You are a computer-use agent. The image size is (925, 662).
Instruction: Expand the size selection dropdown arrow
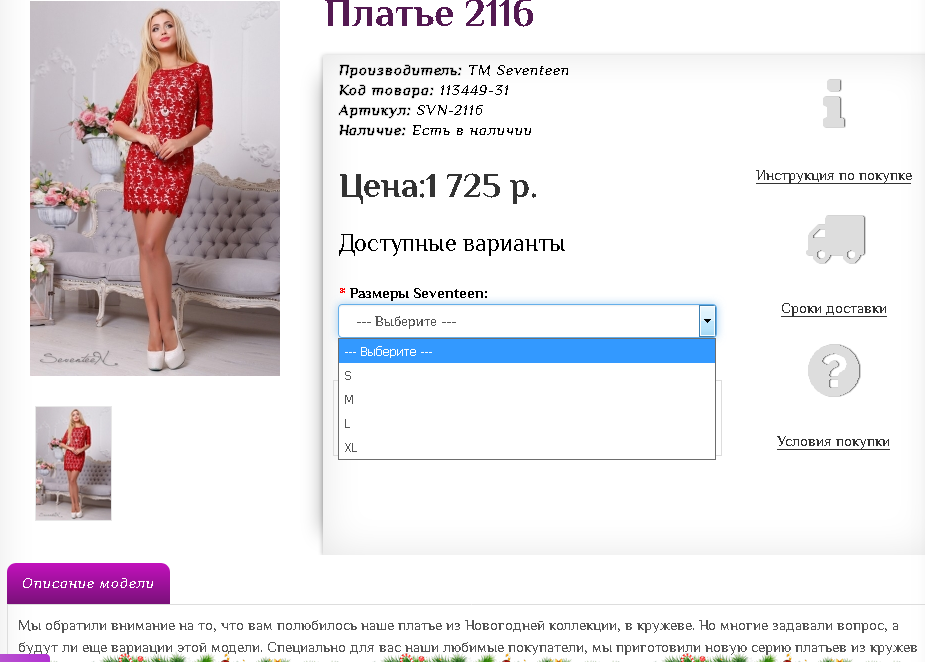pos(708,321)
